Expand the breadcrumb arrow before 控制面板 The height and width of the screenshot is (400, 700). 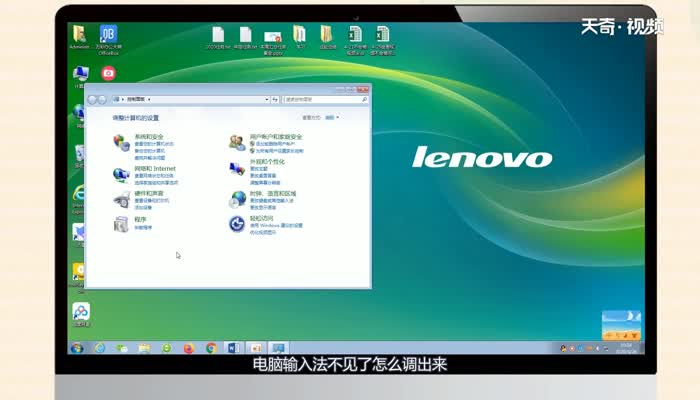123,99
